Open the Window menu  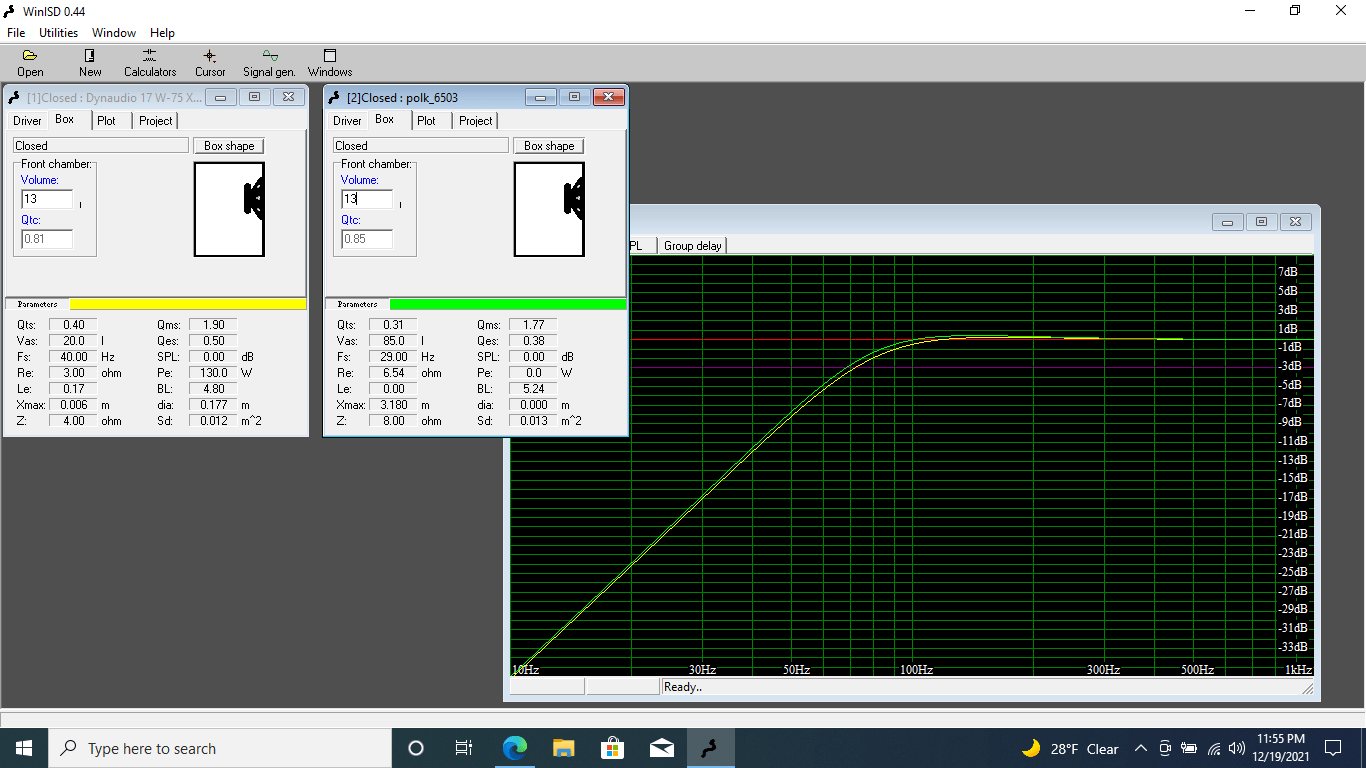point(114,33)
